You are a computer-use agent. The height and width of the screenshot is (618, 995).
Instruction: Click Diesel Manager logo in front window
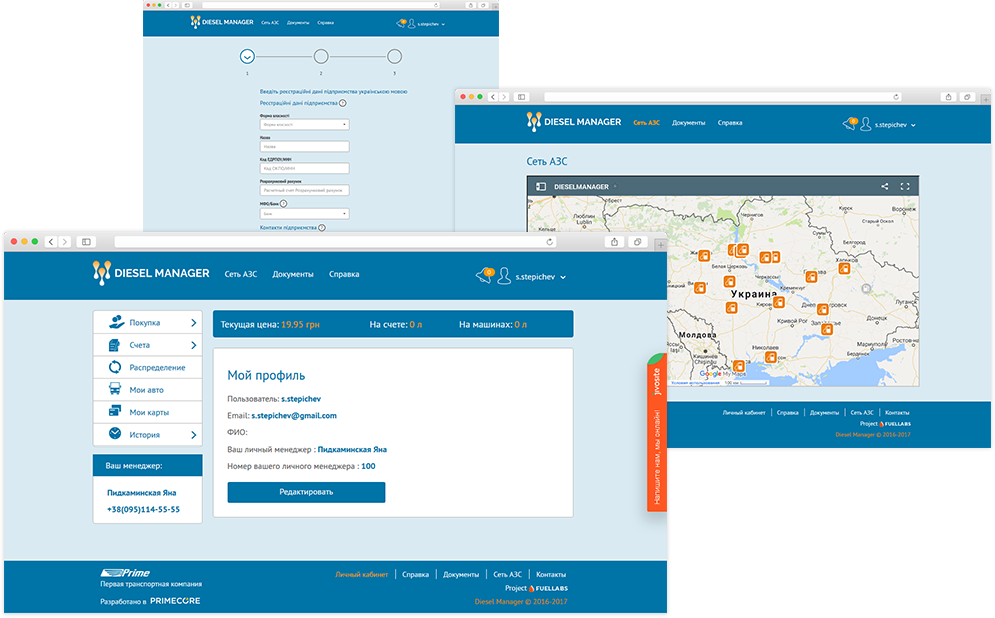[151, 273]
